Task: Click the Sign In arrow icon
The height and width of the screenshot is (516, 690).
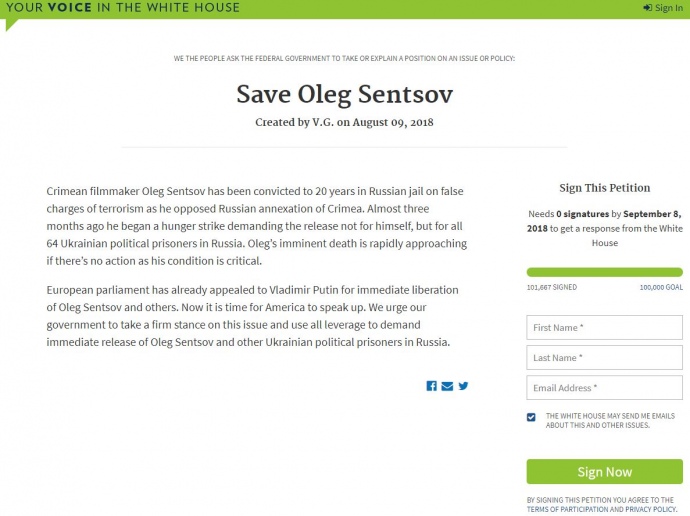Action: click(x=648, y=8)
